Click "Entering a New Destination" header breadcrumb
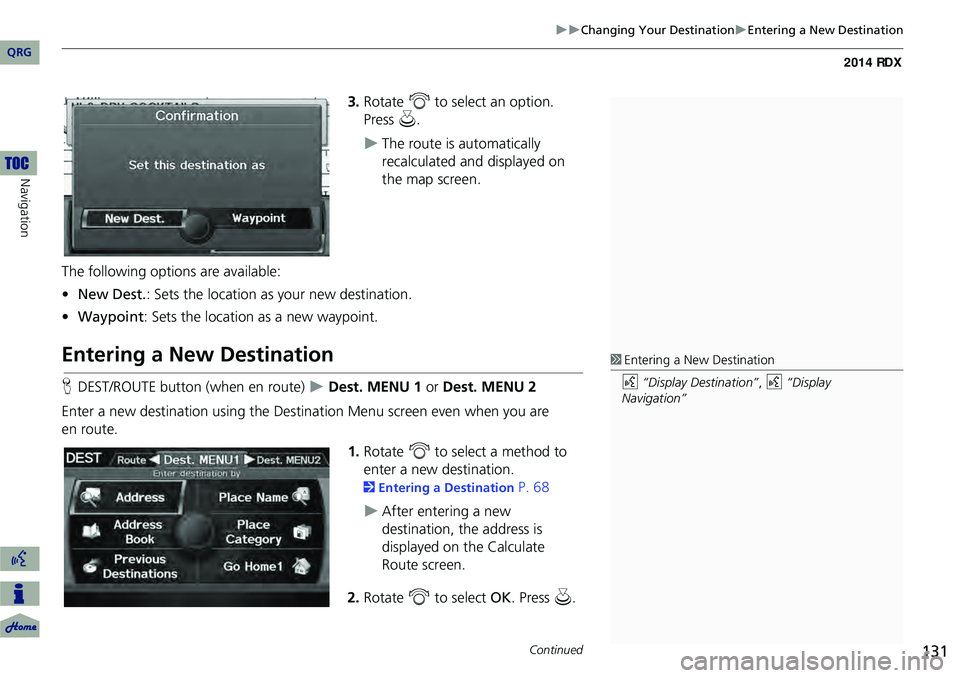This screenshot has height=678, width=960. [824, 30]
